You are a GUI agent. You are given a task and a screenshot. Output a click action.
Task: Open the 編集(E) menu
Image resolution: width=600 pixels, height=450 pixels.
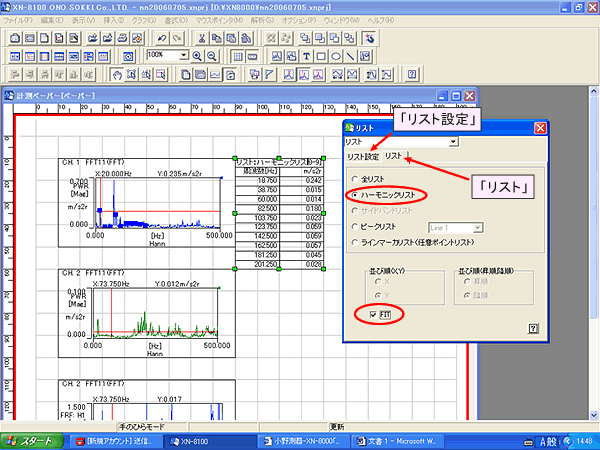(x=52, y=20)
